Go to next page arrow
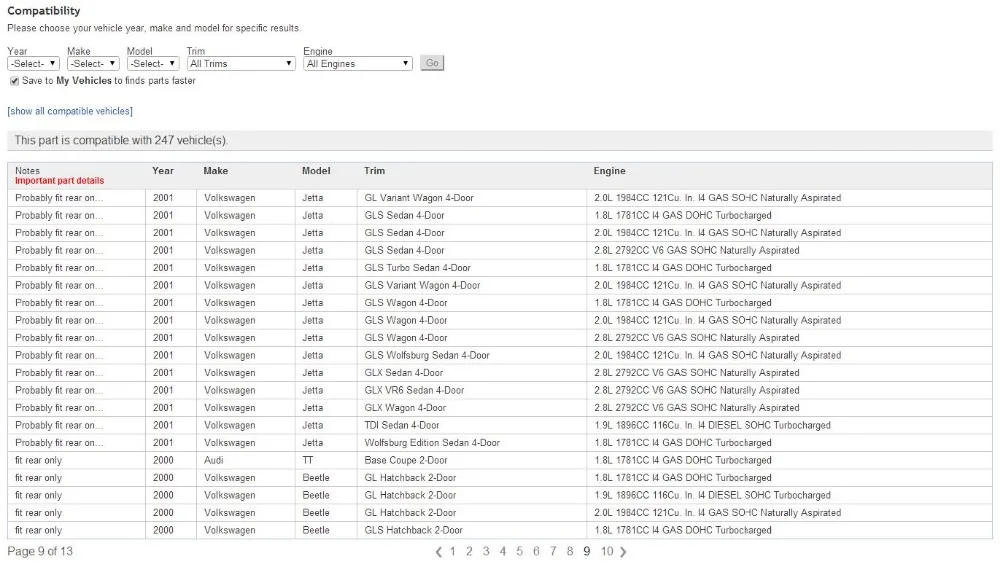The height and width of the screenshot is (567, 1000). 623,552
